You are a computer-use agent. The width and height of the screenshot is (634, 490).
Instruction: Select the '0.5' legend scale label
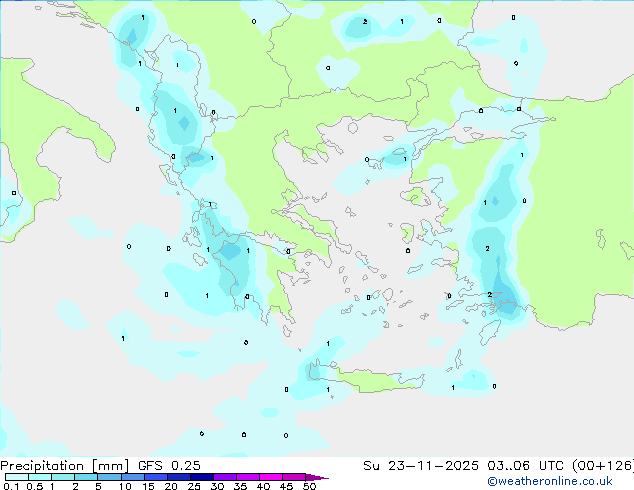(x=34, y=486)
